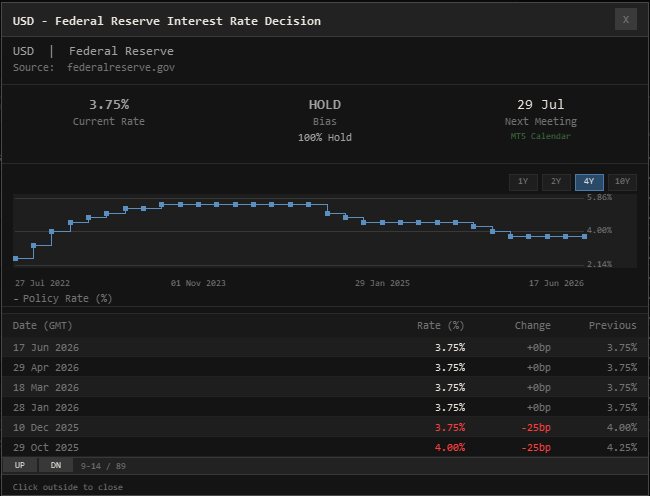Click the last data point on the chart
Viewport: 650px width, 496px height.
585,236
